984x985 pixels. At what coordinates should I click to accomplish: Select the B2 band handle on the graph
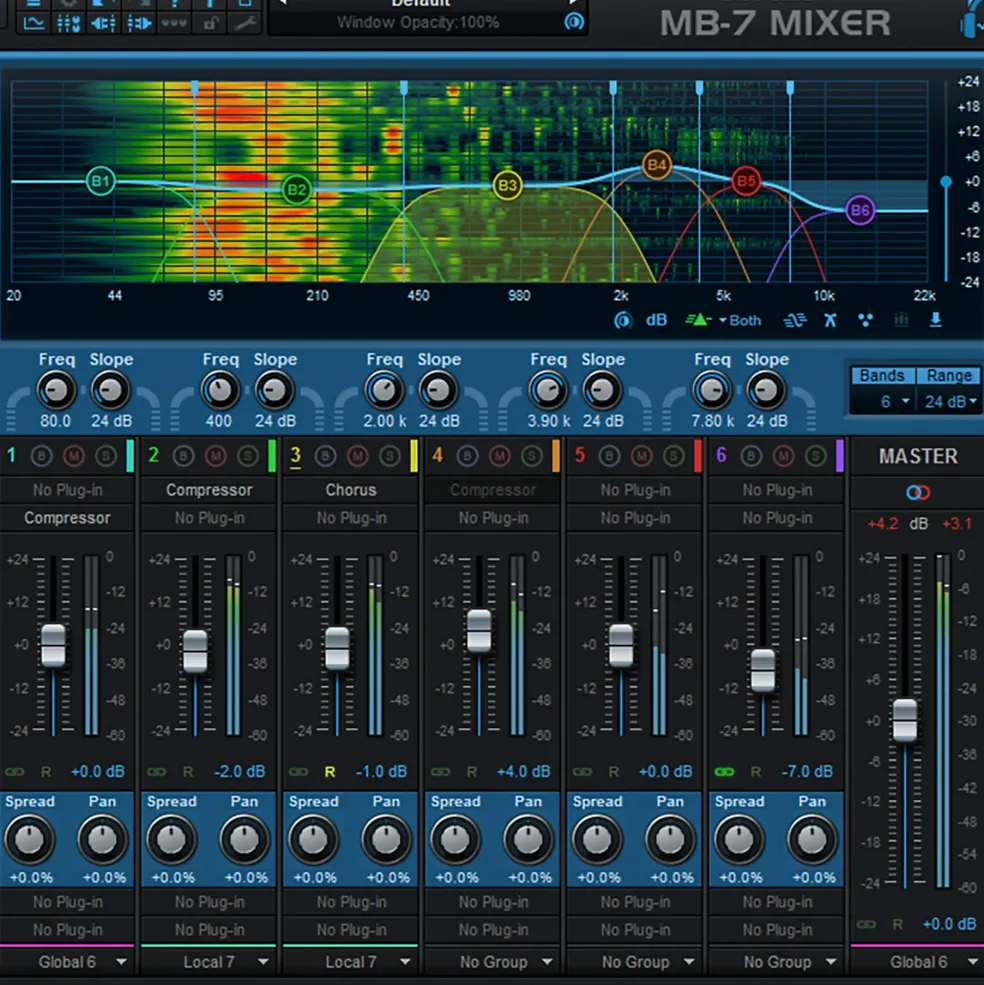point(297,189)
